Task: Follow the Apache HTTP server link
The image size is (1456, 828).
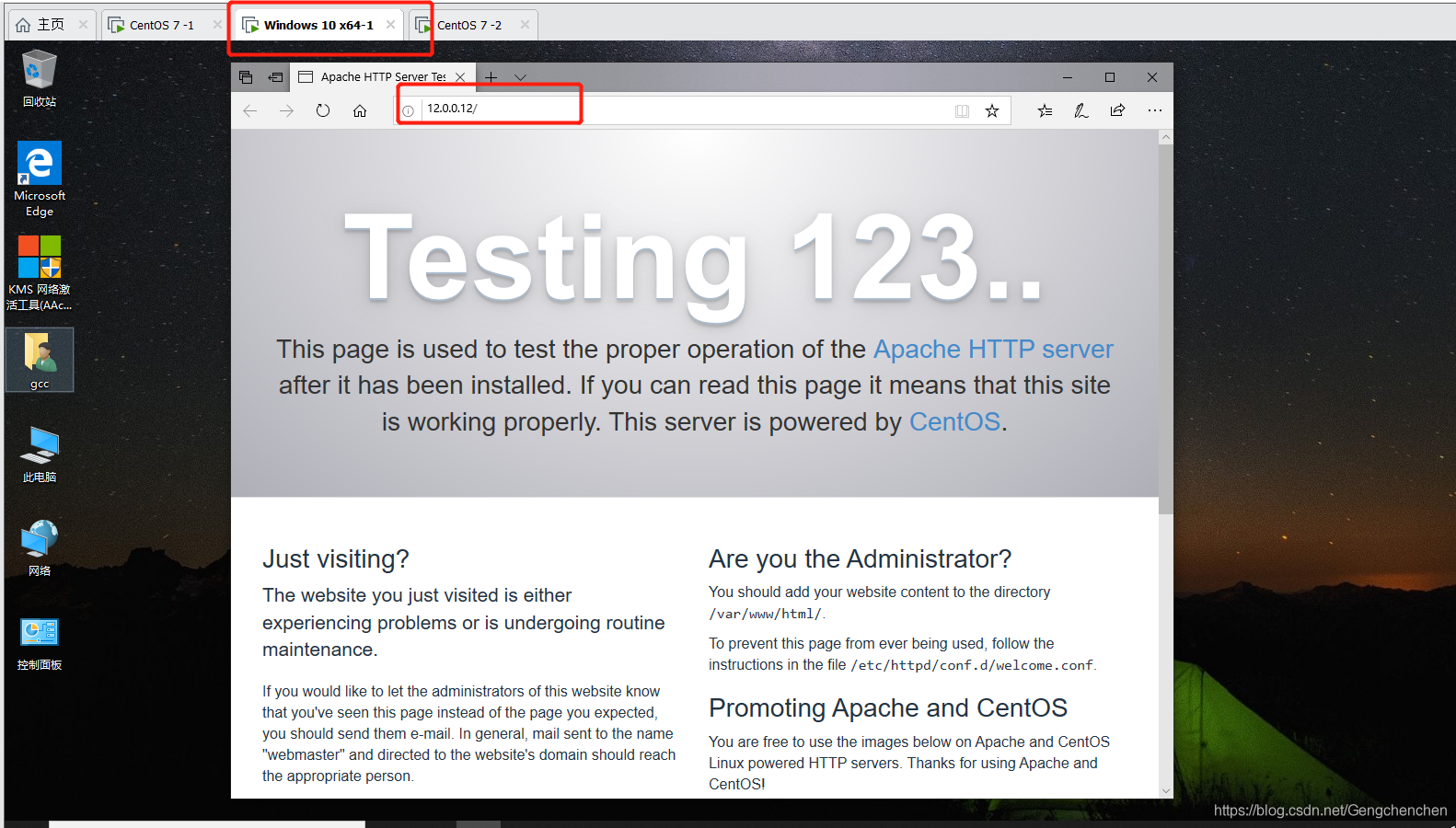Action: click(993, 350)
